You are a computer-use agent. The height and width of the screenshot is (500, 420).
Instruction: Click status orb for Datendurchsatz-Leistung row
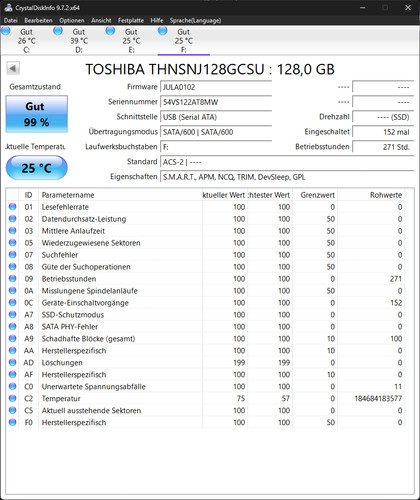13,219
